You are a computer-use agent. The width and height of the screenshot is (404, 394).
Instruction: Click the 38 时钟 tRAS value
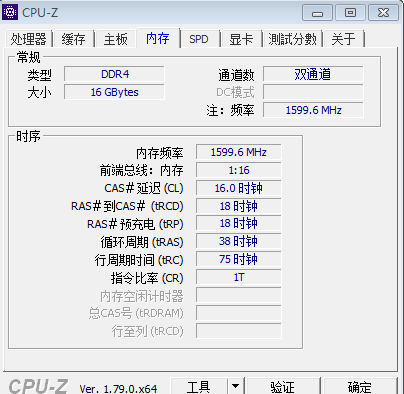(239, 241)
